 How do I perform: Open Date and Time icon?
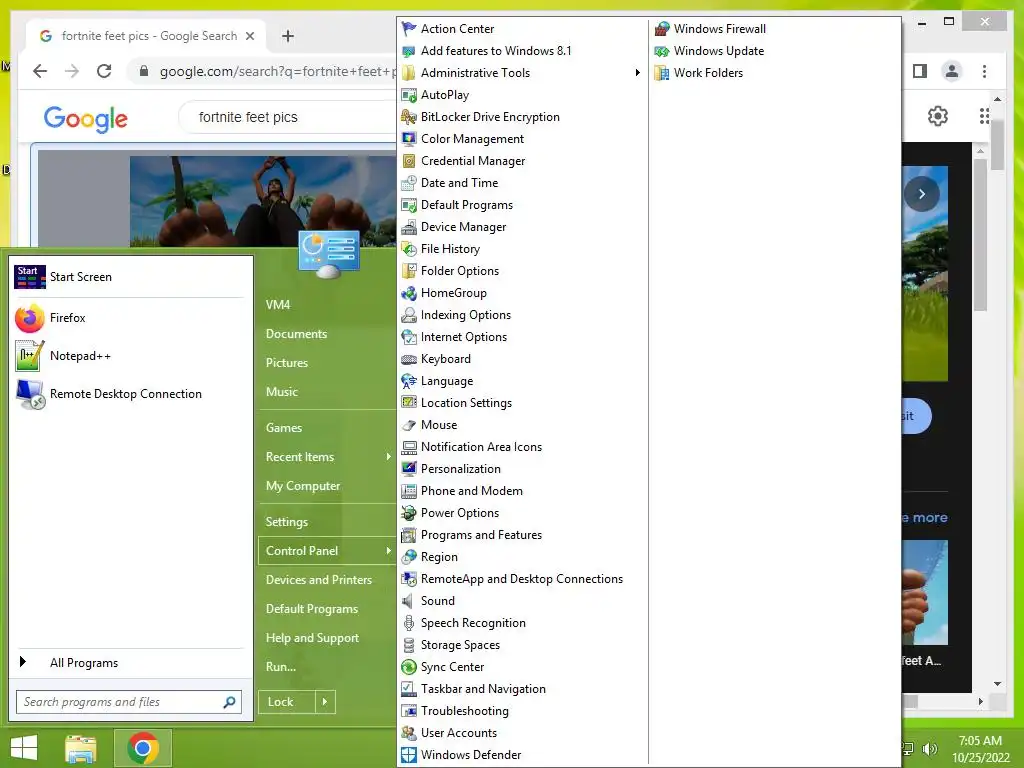pos(409,183)
